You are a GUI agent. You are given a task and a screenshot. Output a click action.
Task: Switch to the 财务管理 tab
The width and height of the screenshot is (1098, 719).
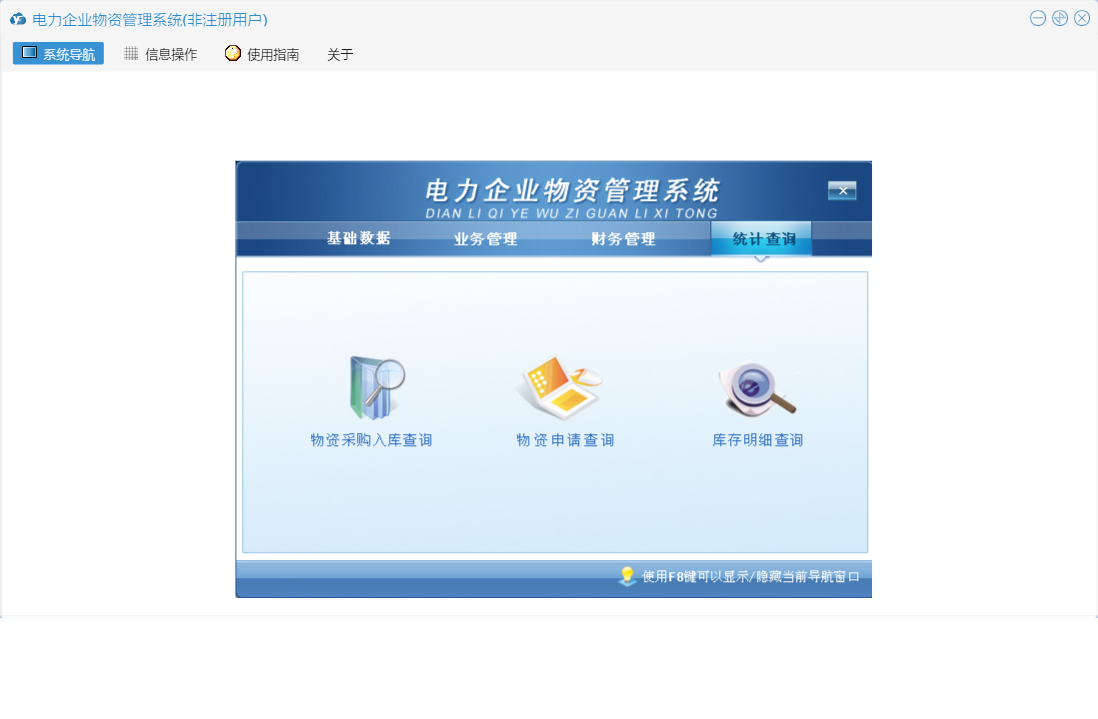coord(623,239)
